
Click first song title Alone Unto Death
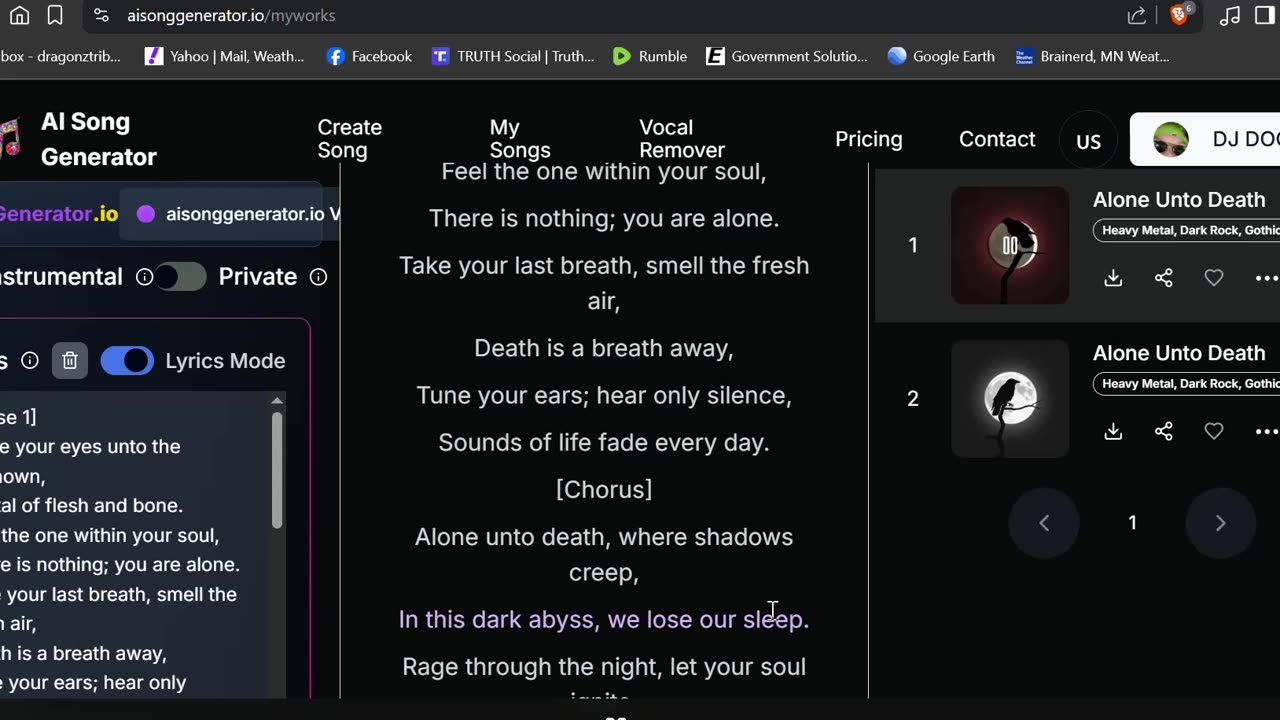[1178, 199]
